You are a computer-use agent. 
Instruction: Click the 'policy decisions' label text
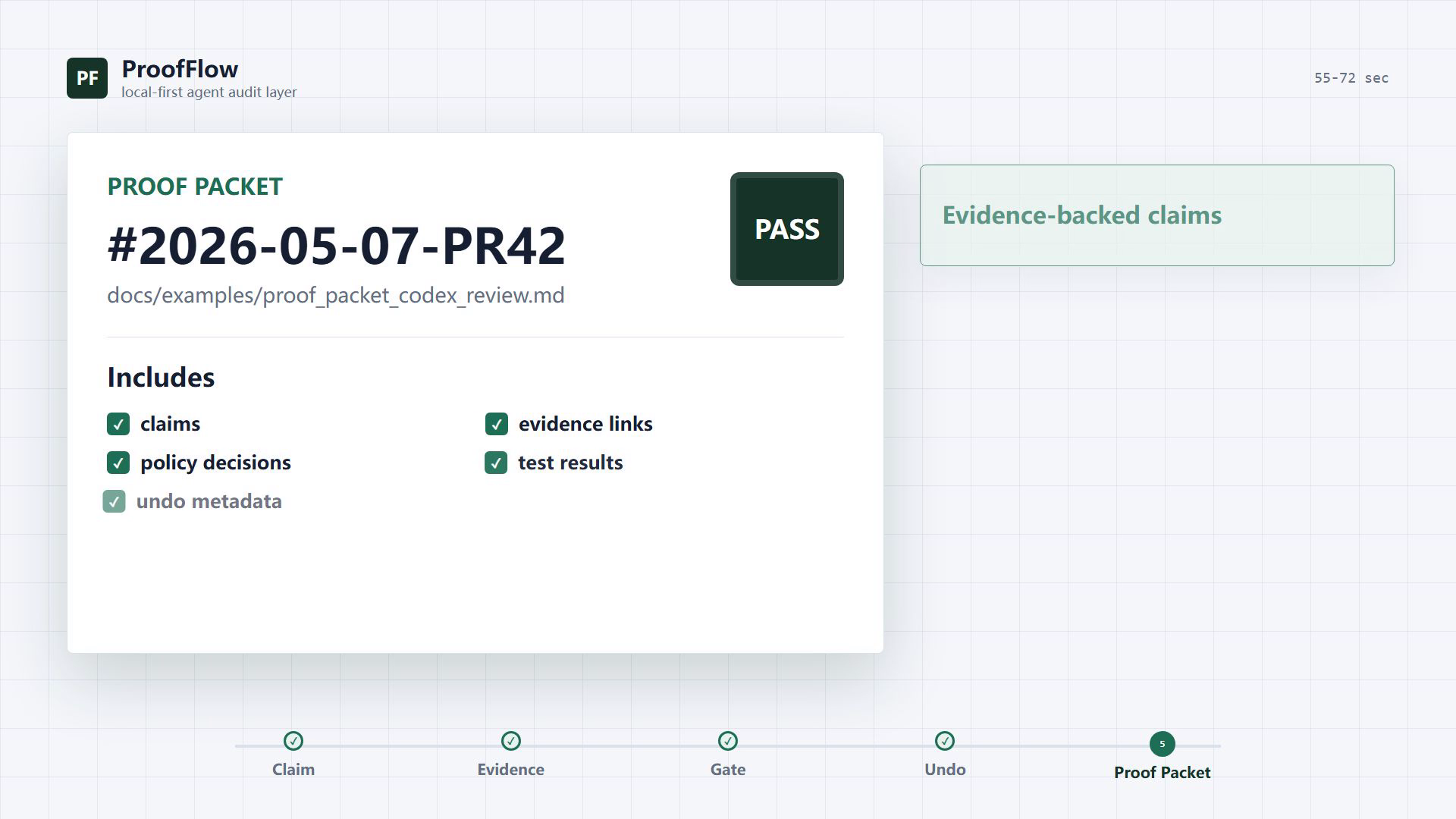pyautogui.click(x=215, y=463)
